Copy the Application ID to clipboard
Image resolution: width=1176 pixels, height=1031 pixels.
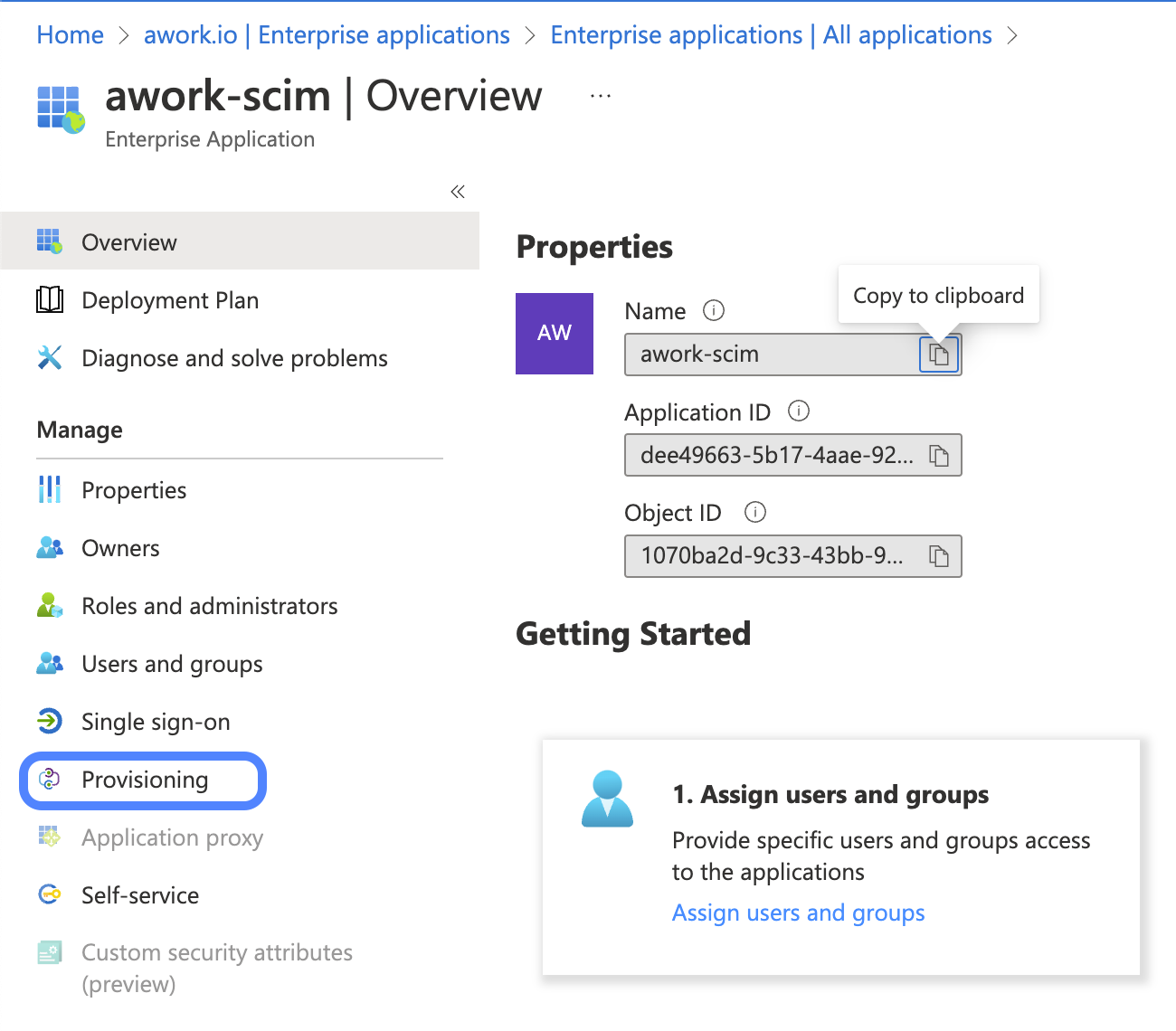939,455
